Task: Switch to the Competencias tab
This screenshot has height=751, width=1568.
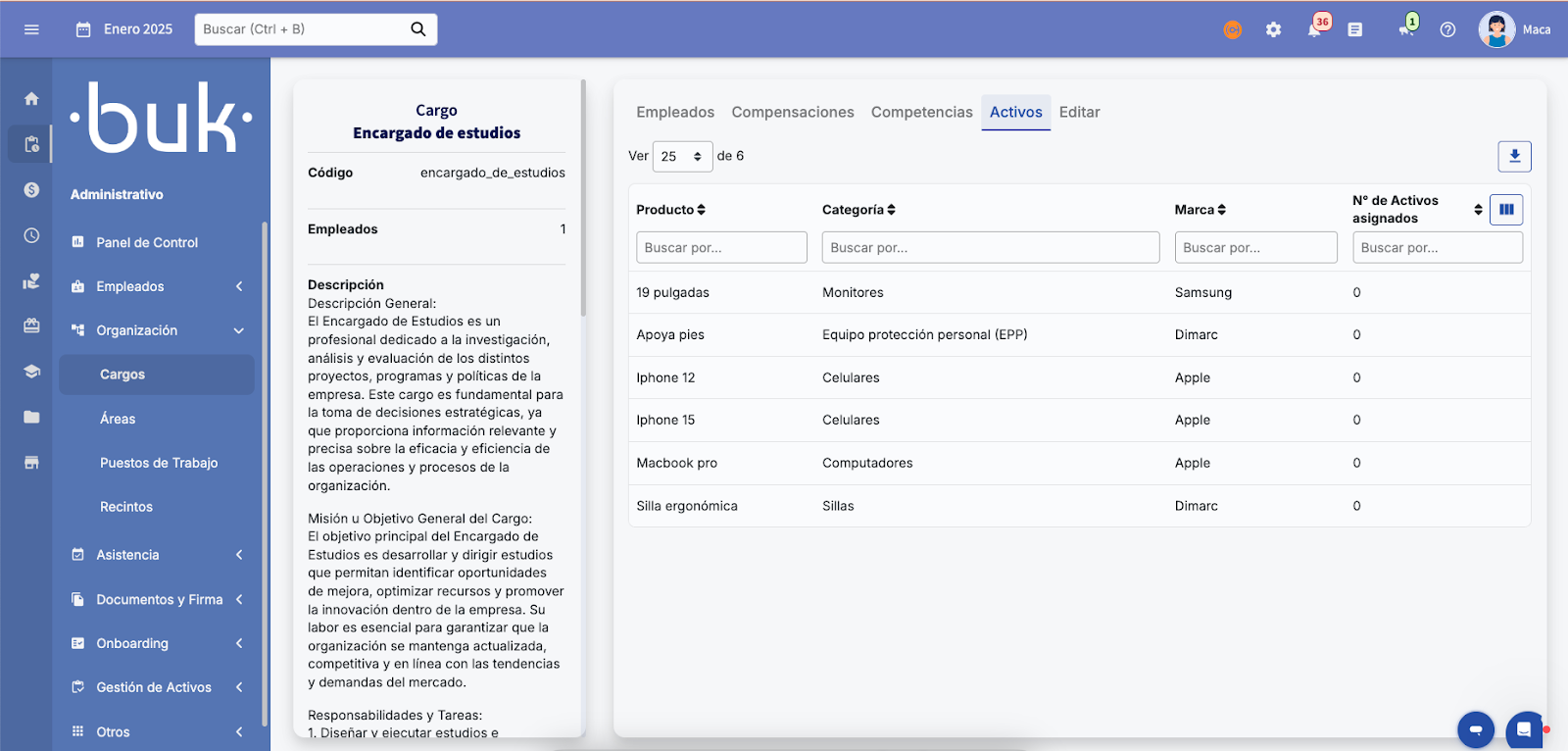Action: click(921, 113)
